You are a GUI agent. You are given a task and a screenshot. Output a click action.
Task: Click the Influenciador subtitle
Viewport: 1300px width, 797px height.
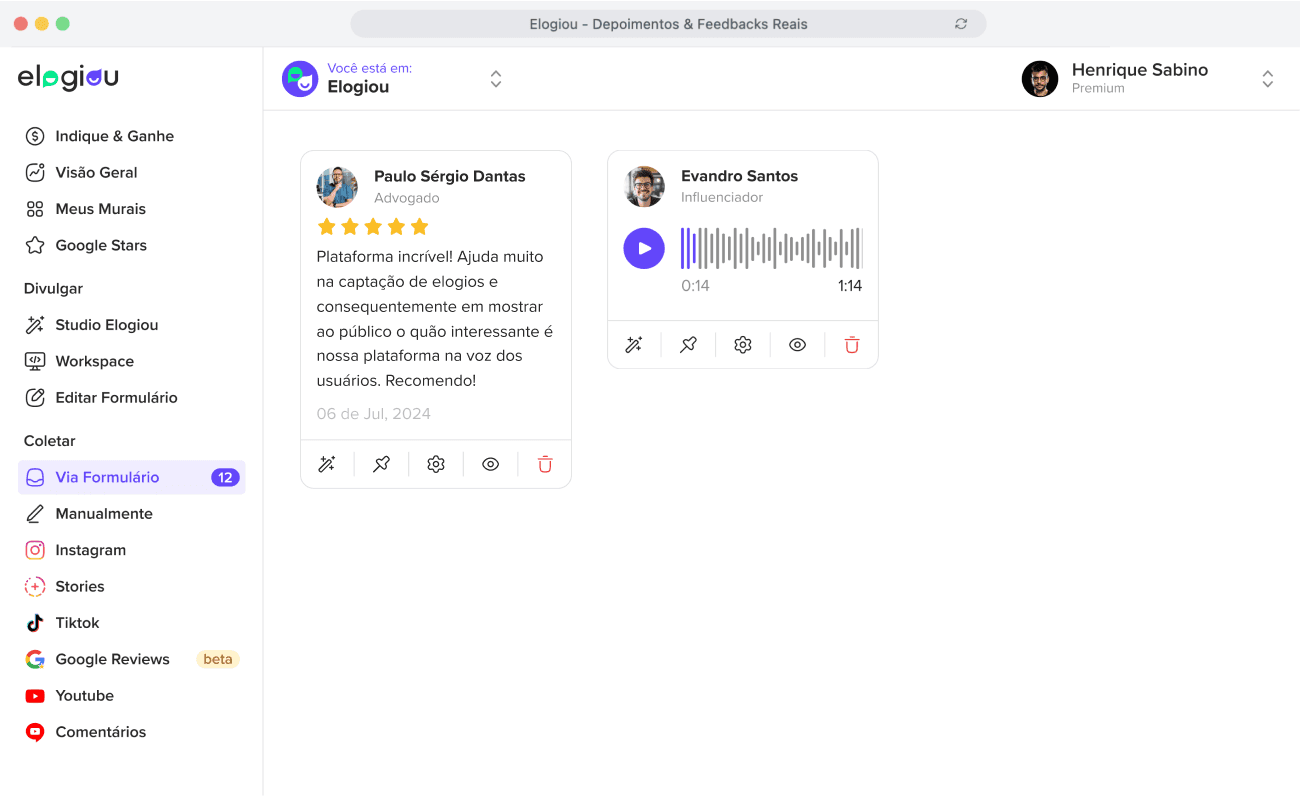click(x=722, y=197)
